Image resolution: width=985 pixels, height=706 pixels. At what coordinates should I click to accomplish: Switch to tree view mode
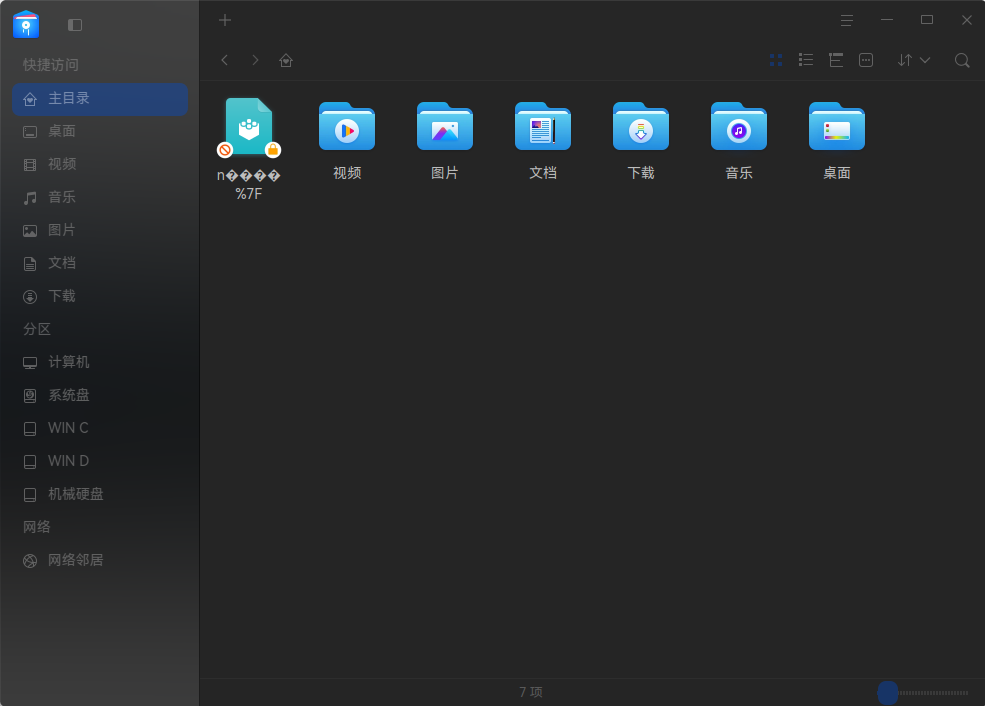(x=836, y=60)
